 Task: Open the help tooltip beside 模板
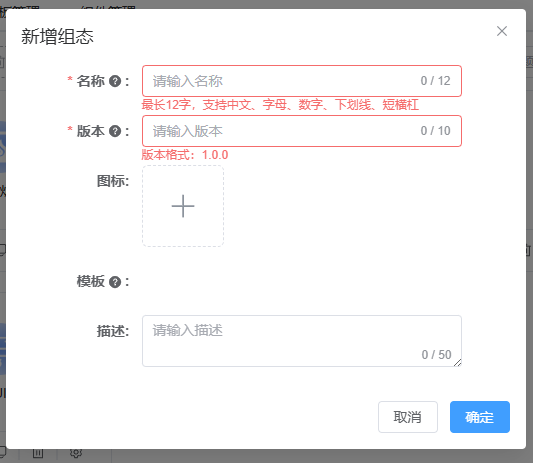(115, 282)
